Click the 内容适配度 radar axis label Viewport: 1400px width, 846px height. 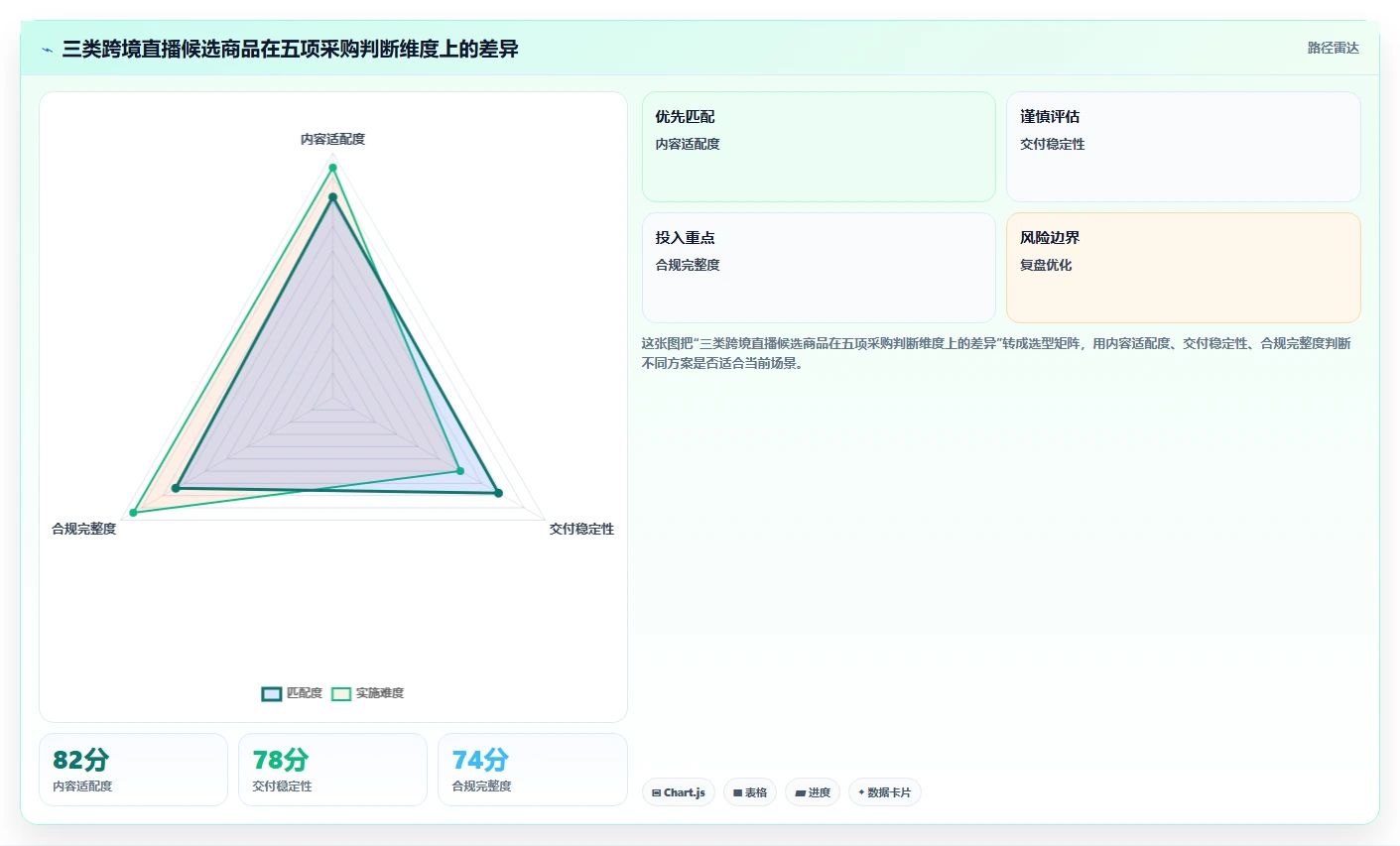point(332,140)
